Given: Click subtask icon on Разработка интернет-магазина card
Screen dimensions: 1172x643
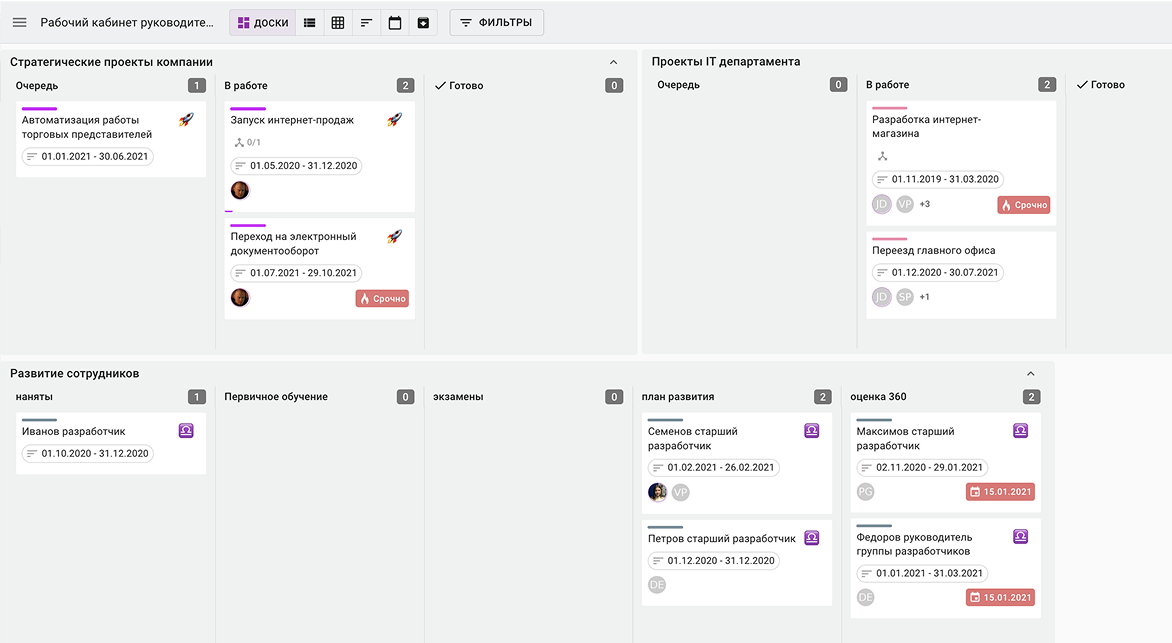Looking at the screenshot, I should (882, 156).
